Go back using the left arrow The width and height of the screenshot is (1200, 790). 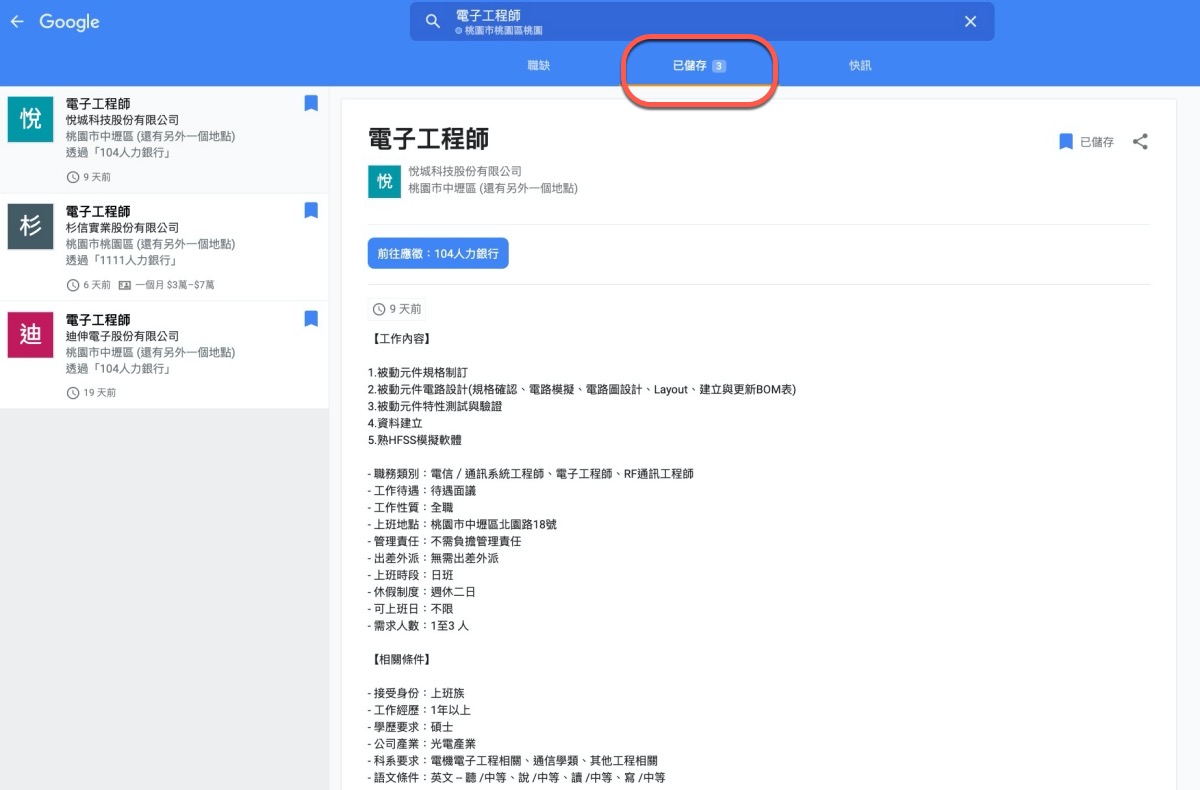(17, 22)
